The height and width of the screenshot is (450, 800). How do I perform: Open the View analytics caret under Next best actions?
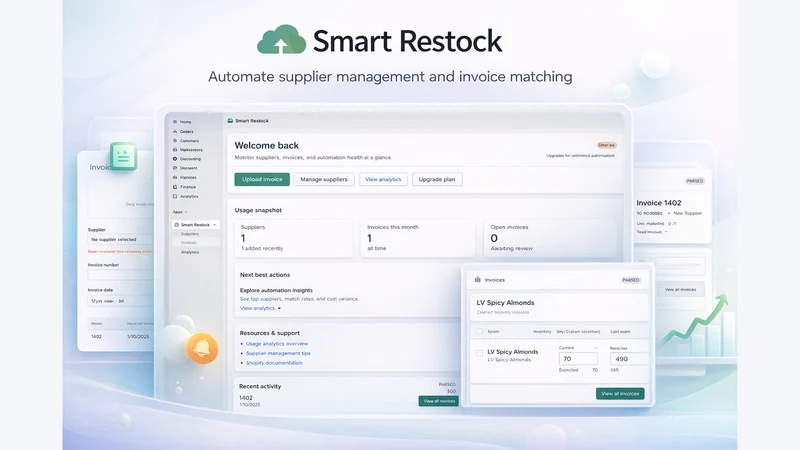tap(279, 309)
